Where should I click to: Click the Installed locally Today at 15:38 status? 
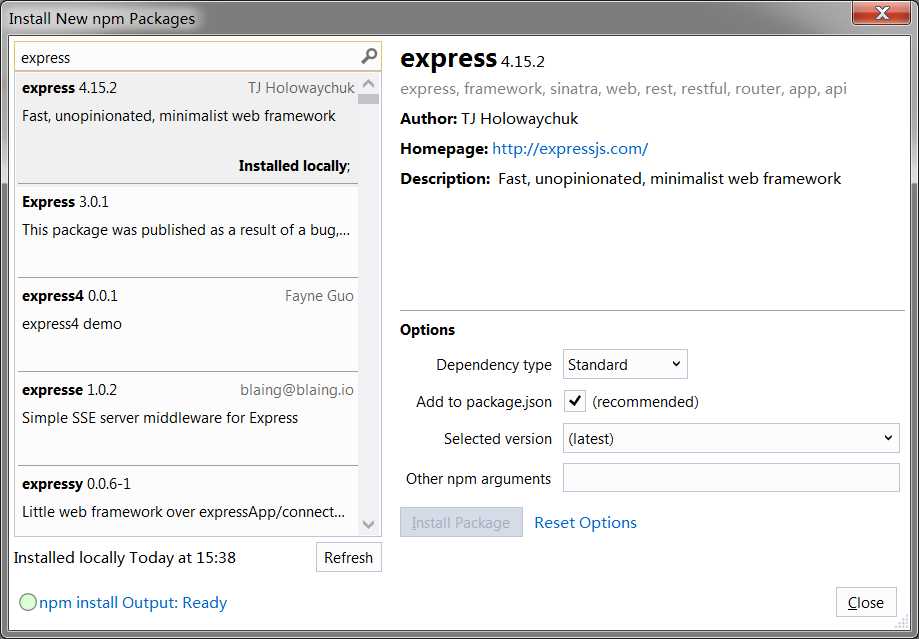(x=125, y=558)
